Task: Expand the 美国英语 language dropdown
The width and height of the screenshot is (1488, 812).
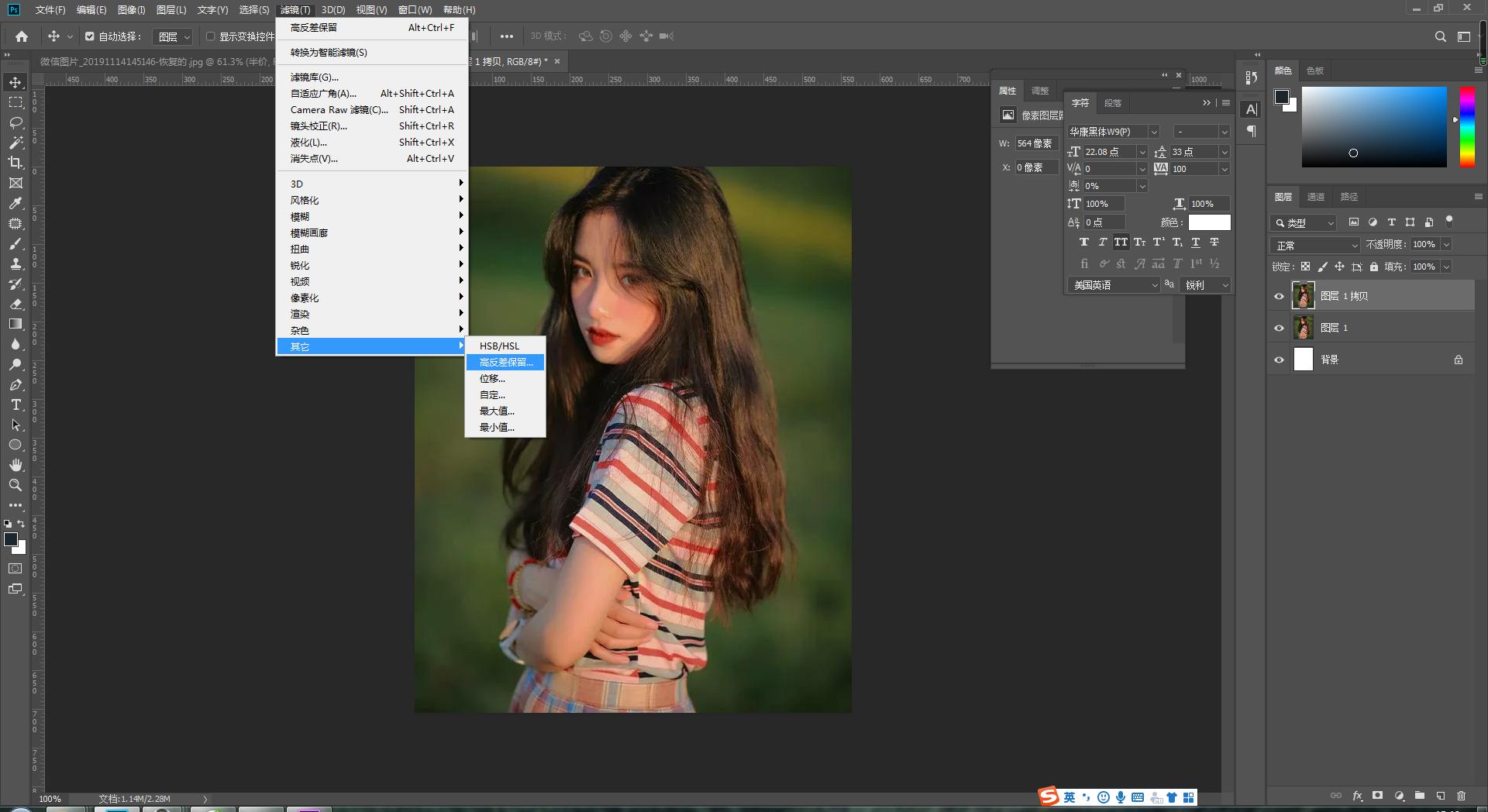Action: 1113,285
